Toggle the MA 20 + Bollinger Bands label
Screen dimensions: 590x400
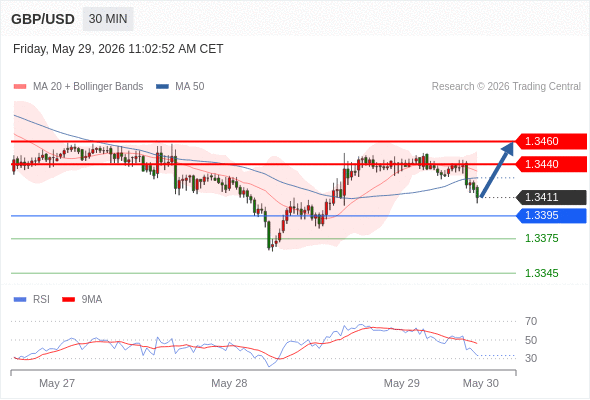[x=88, y=87]
